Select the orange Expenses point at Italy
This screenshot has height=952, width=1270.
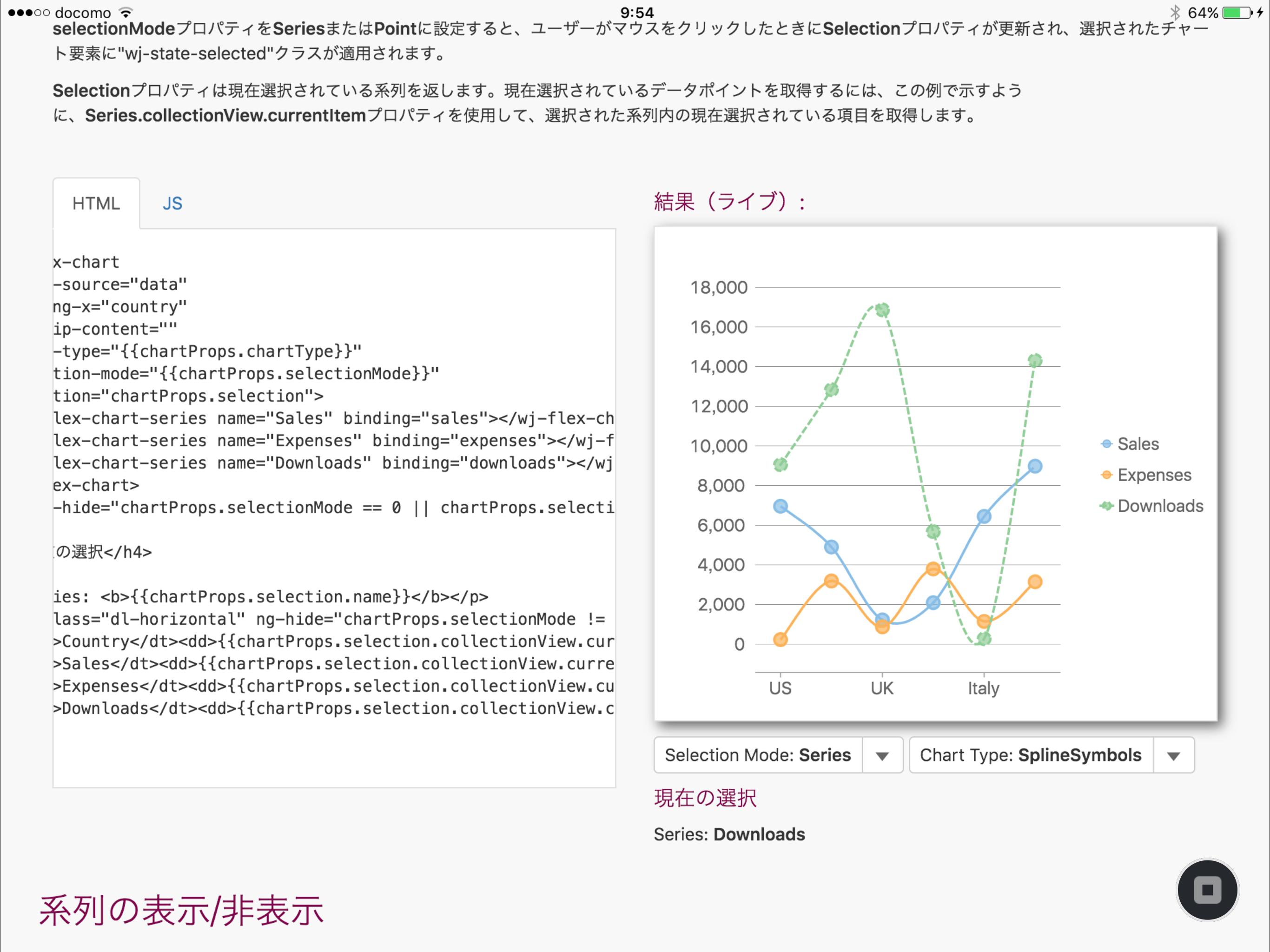(984, 621)
